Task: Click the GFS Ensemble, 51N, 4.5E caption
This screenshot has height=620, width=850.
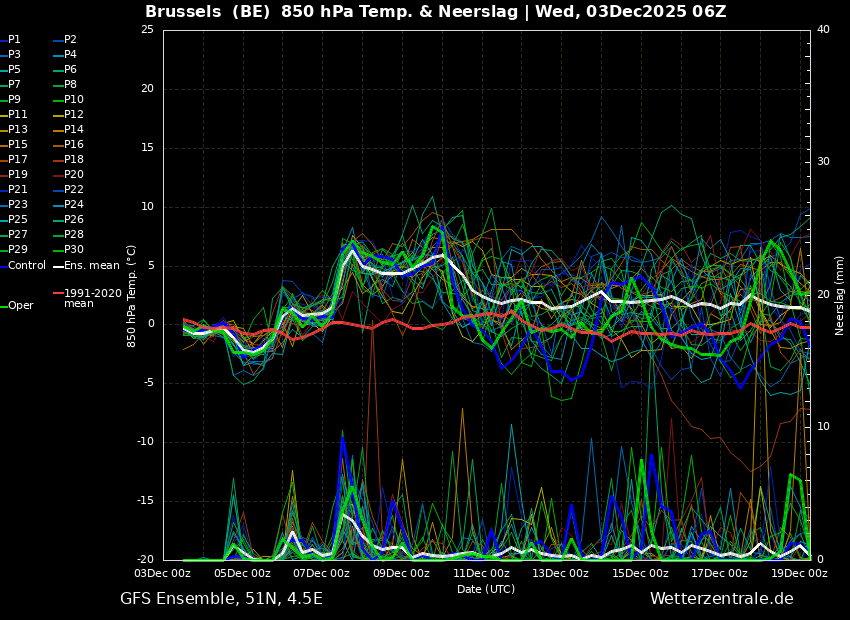Action: (221, 599)
